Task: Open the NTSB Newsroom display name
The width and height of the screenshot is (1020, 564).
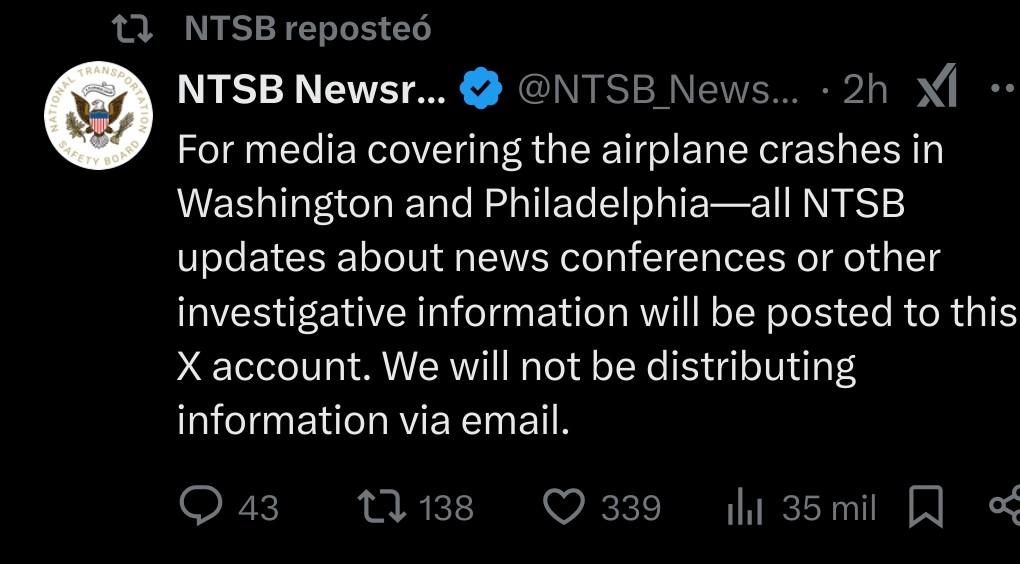Action: tap(312, 89)
